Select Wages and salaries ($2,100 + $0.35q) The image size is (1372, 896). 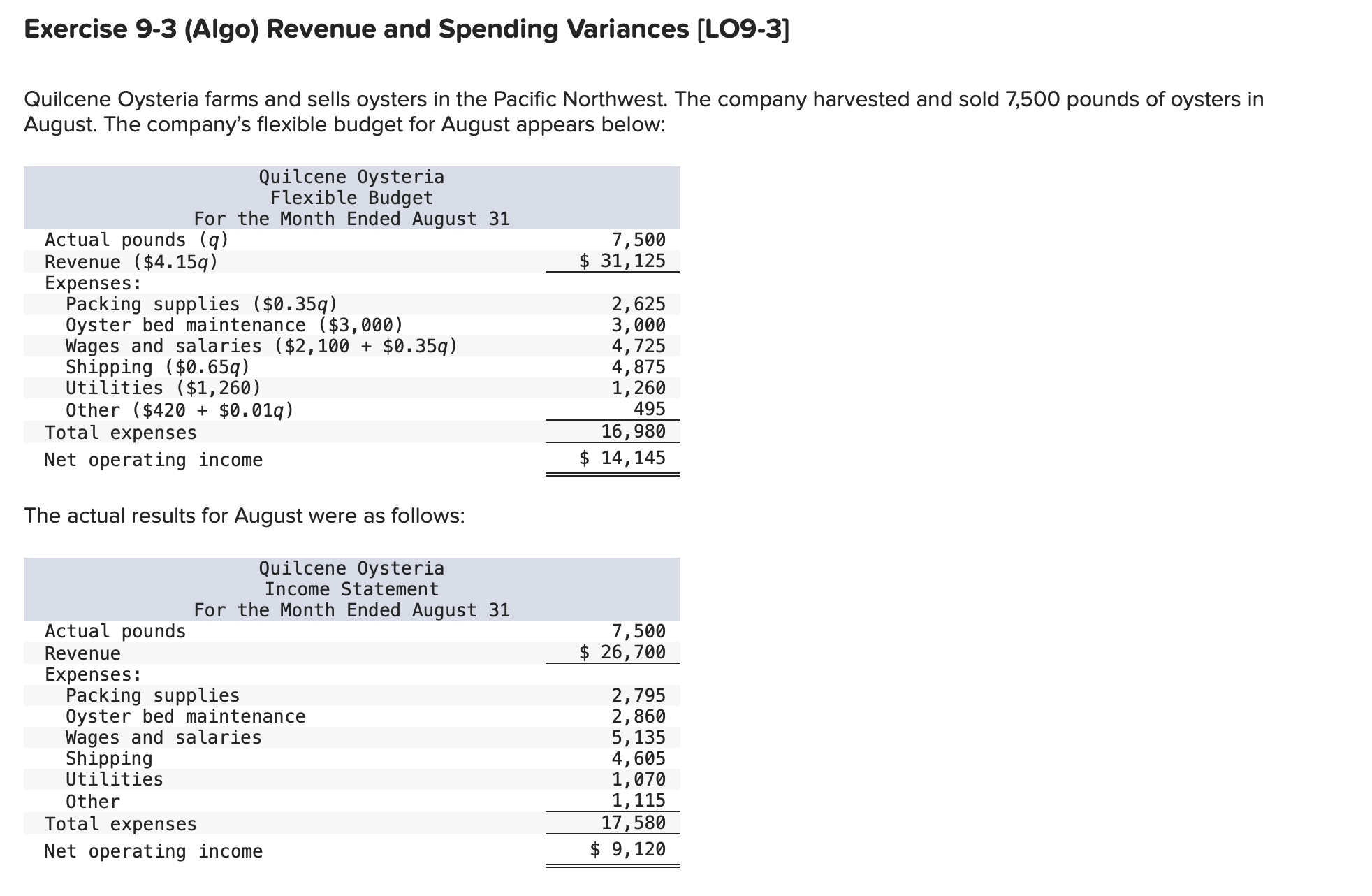(261, 346)
